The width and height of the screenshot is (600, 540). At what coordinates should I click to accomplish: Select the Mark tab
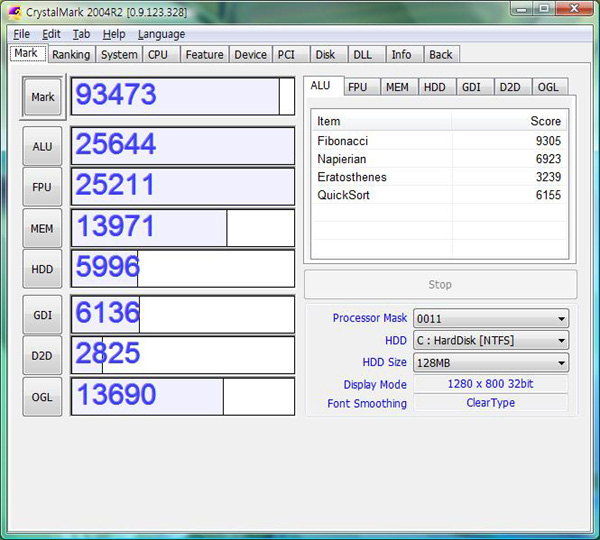pyautogui.click(x=28, y=53)
